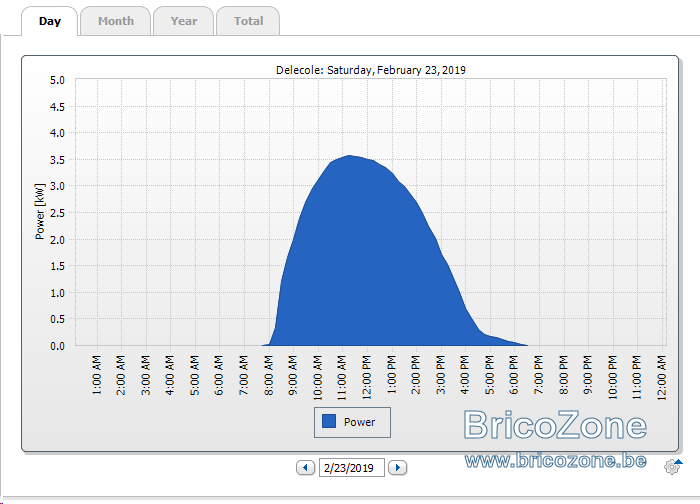Screen dimensions: 700x504
Task: Click the chart title Delecole date
Action: point(371,70)
